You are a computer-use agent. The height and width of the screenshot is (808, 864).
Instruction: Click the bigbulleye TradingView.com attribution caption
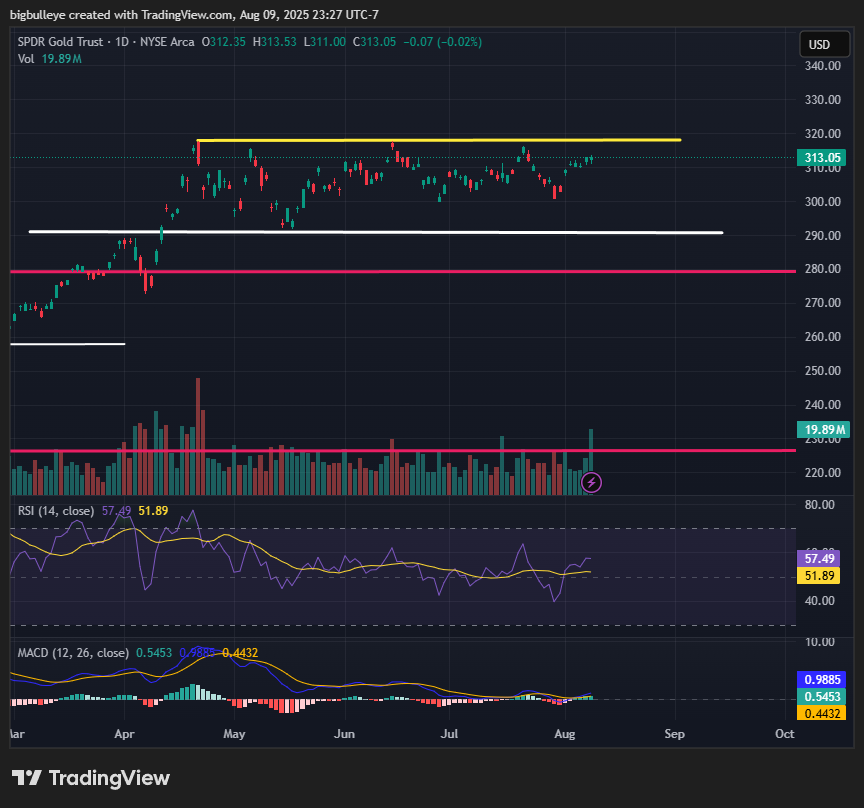pos(194,15)
